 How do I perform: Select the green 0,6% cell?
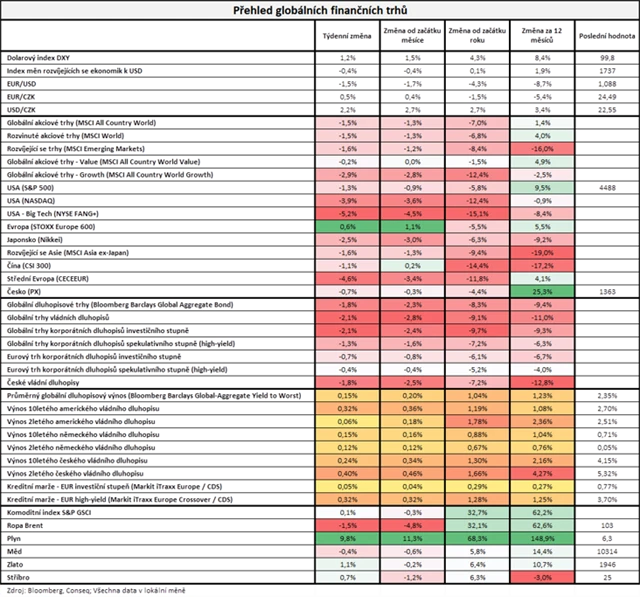click(x=345, y=227)
